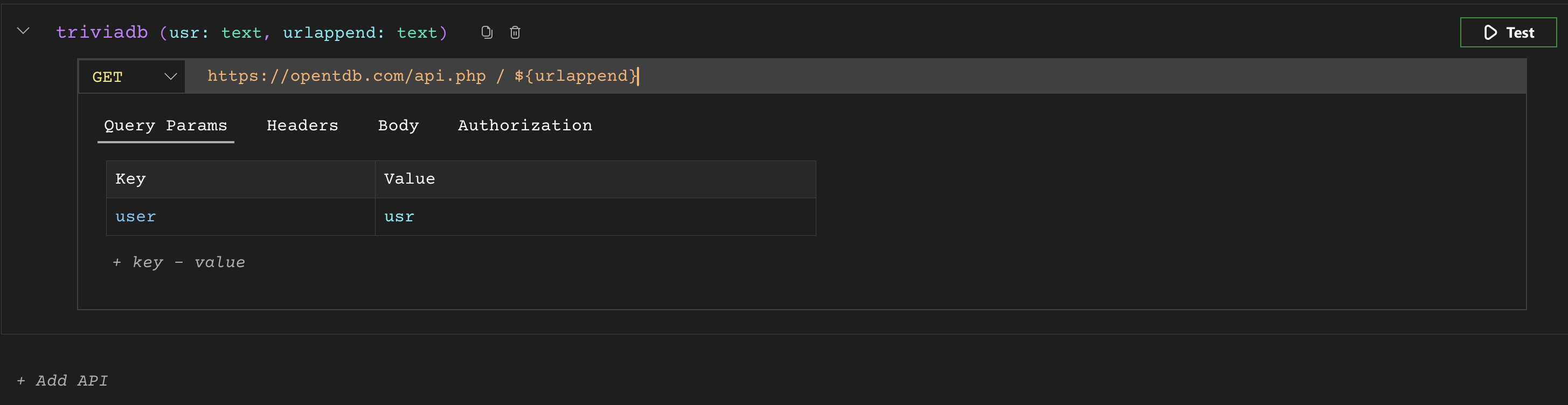The width and height of the screenshot is (1568, 405).
Task: Select the urlappend parameter in signature
Action: tap(329, 33)
